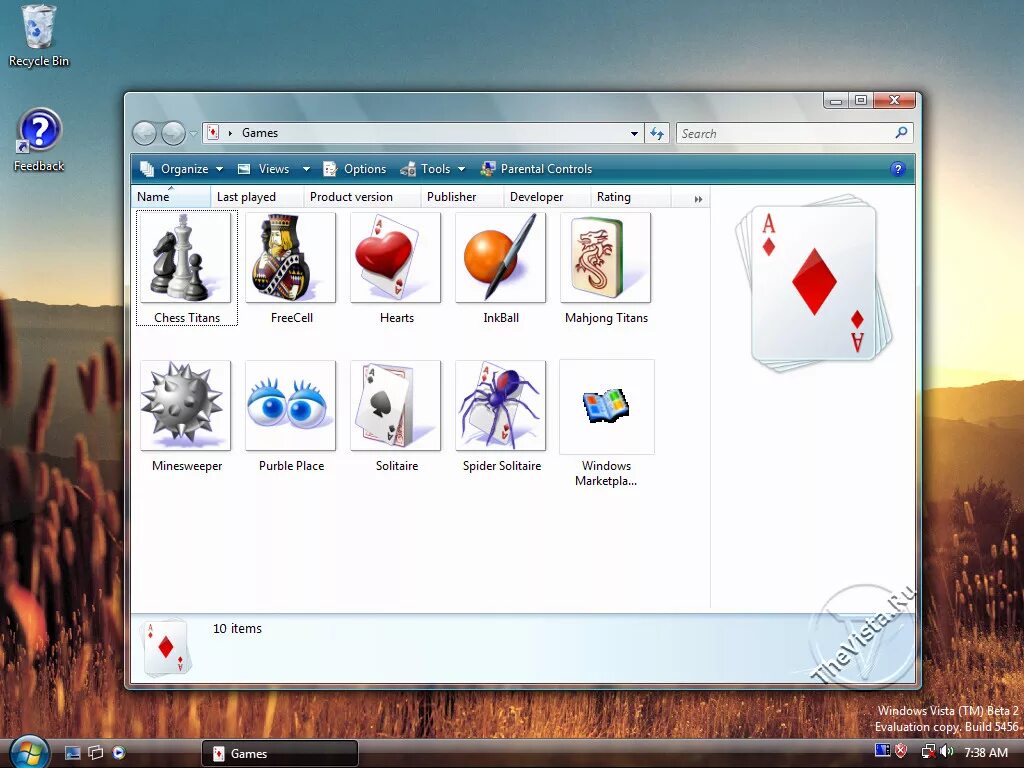This screenshot has width=1024, height=768.
Task: Select the Mahjong Titans game icon
Action: pos(605,257)
